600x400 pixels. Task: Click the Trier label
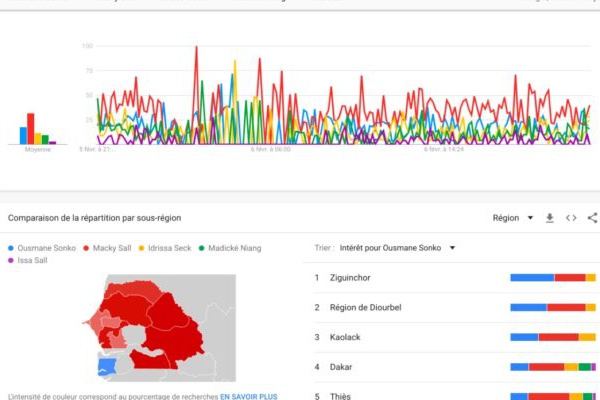coord(324,248)
